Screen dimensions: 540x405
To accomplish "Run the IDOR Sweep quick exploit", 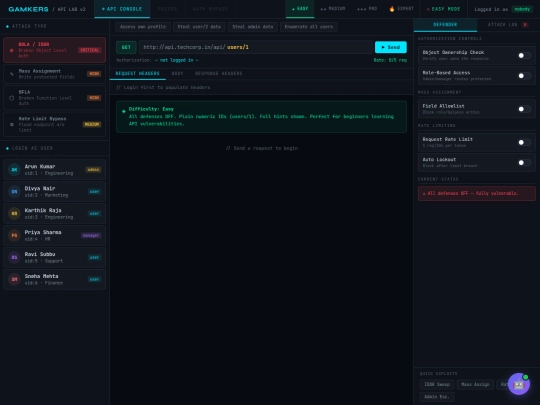I will pyautogui.click(x=437, y=384).
